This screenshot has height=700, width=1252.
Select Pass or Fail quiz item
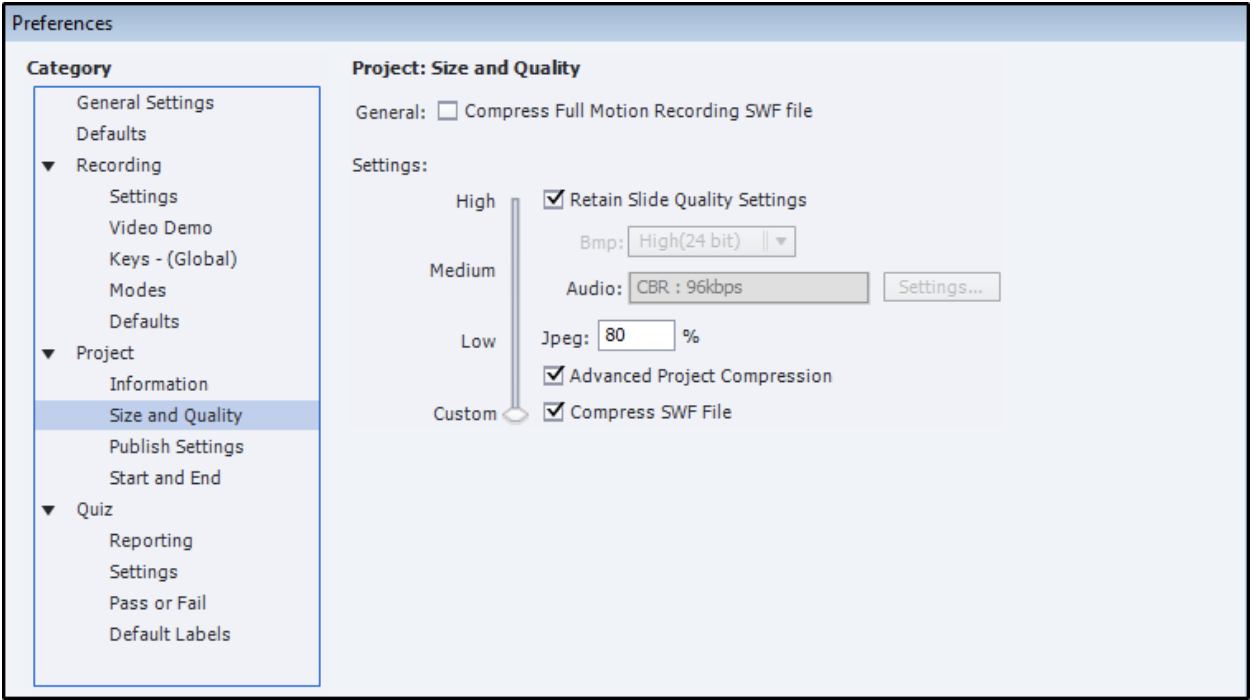pos(158,603)
